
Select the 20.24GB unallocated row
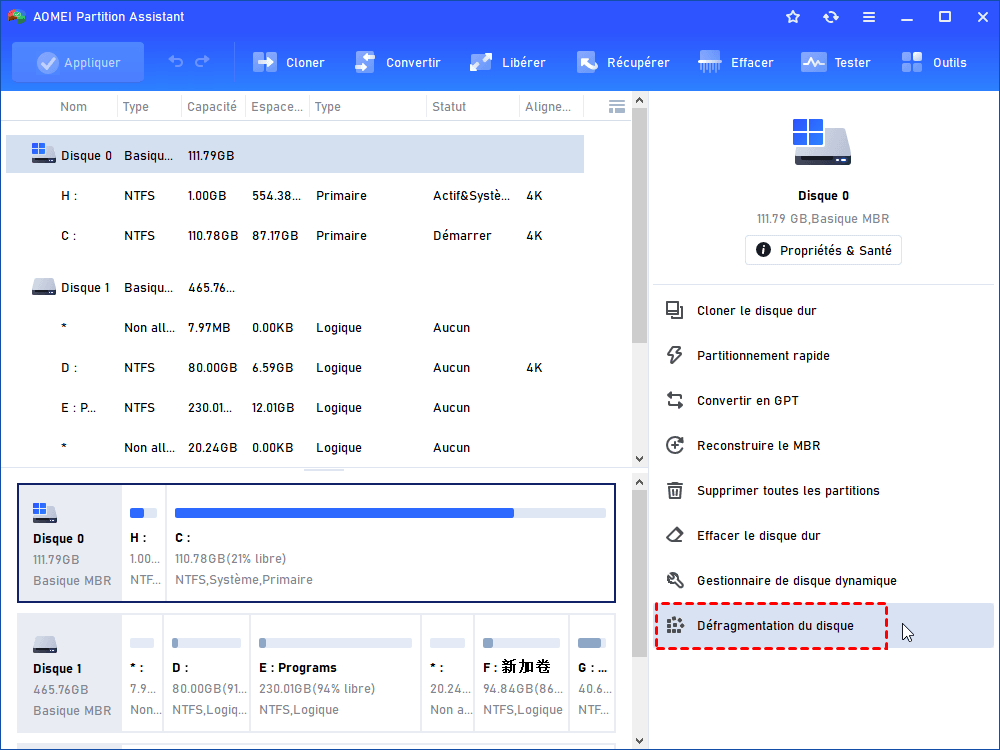click(x=295, y=447)
